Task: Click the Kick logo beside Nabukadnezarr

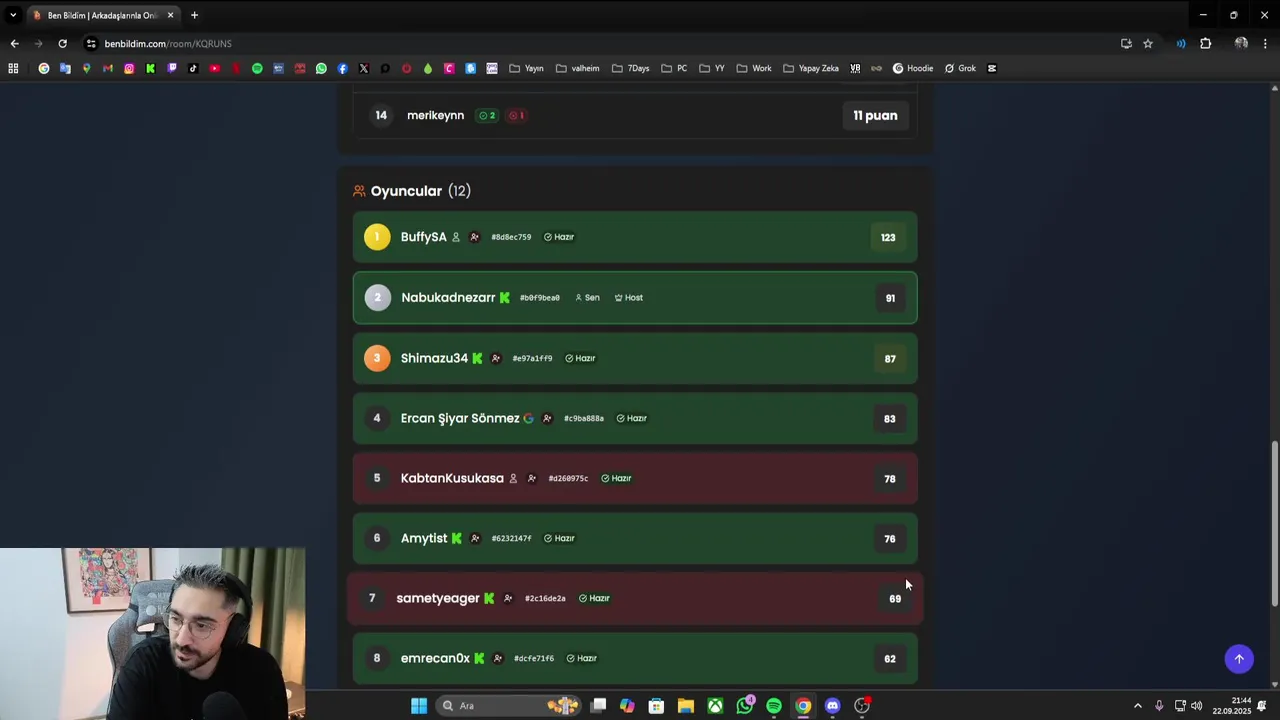Action: click(504, 298)
